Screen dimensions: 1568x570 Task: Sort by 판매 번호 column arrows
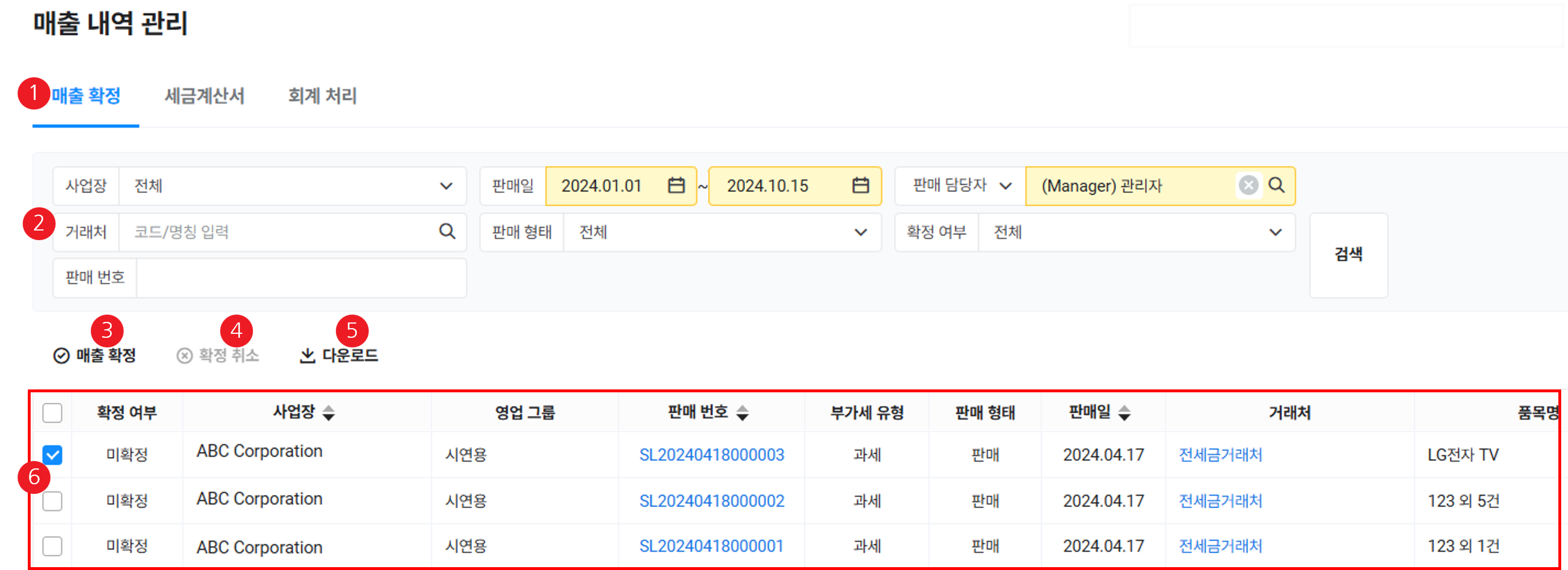742,413
